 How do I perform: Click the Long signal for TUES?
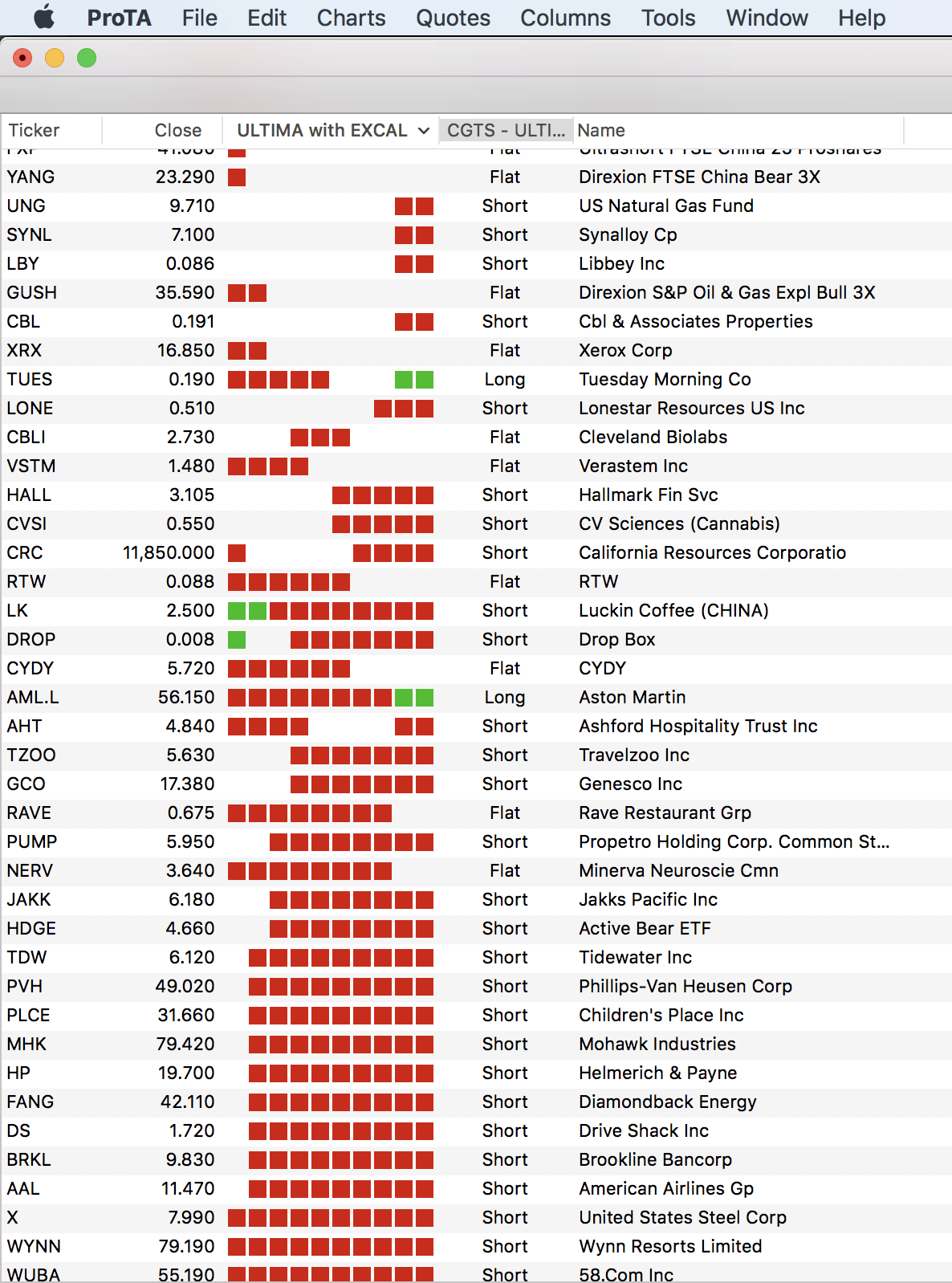pos(505,379)
